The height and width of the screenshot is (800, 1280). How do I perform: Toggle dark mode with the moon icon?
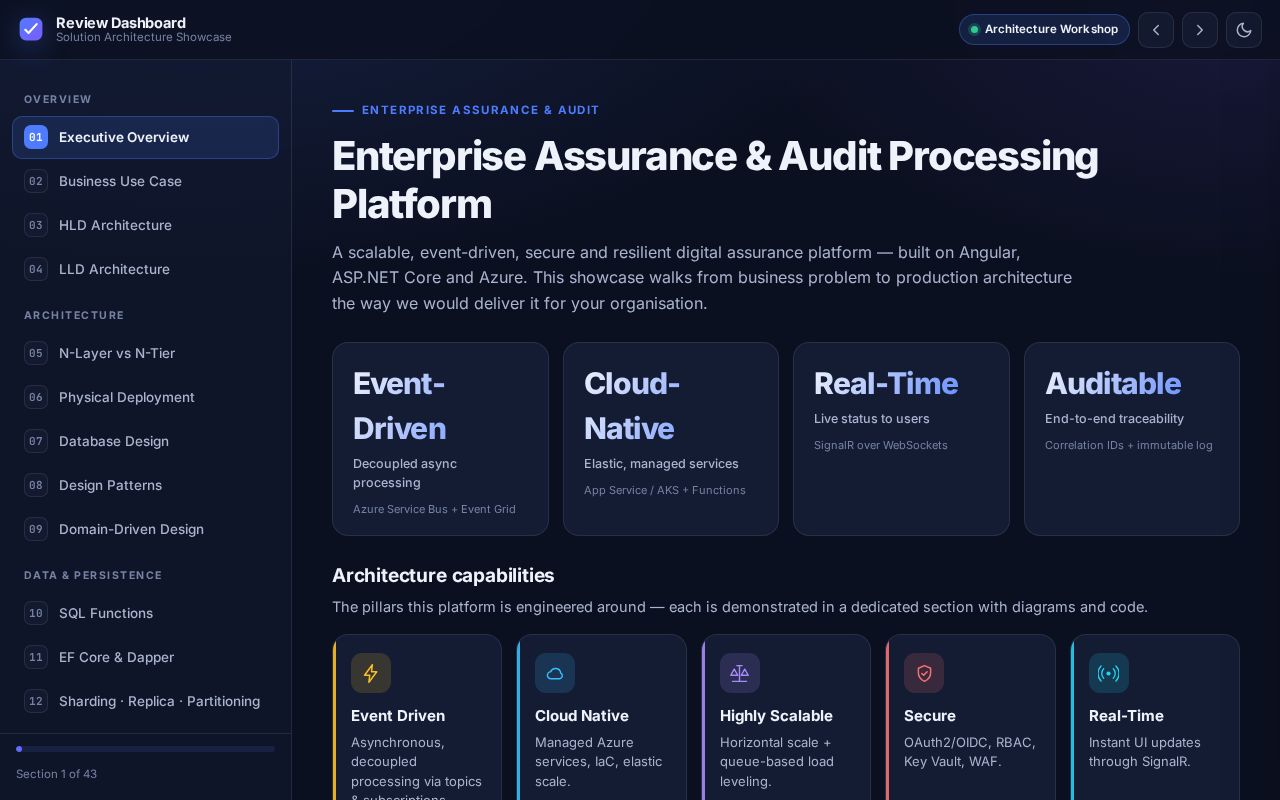tap(1244, 30)
